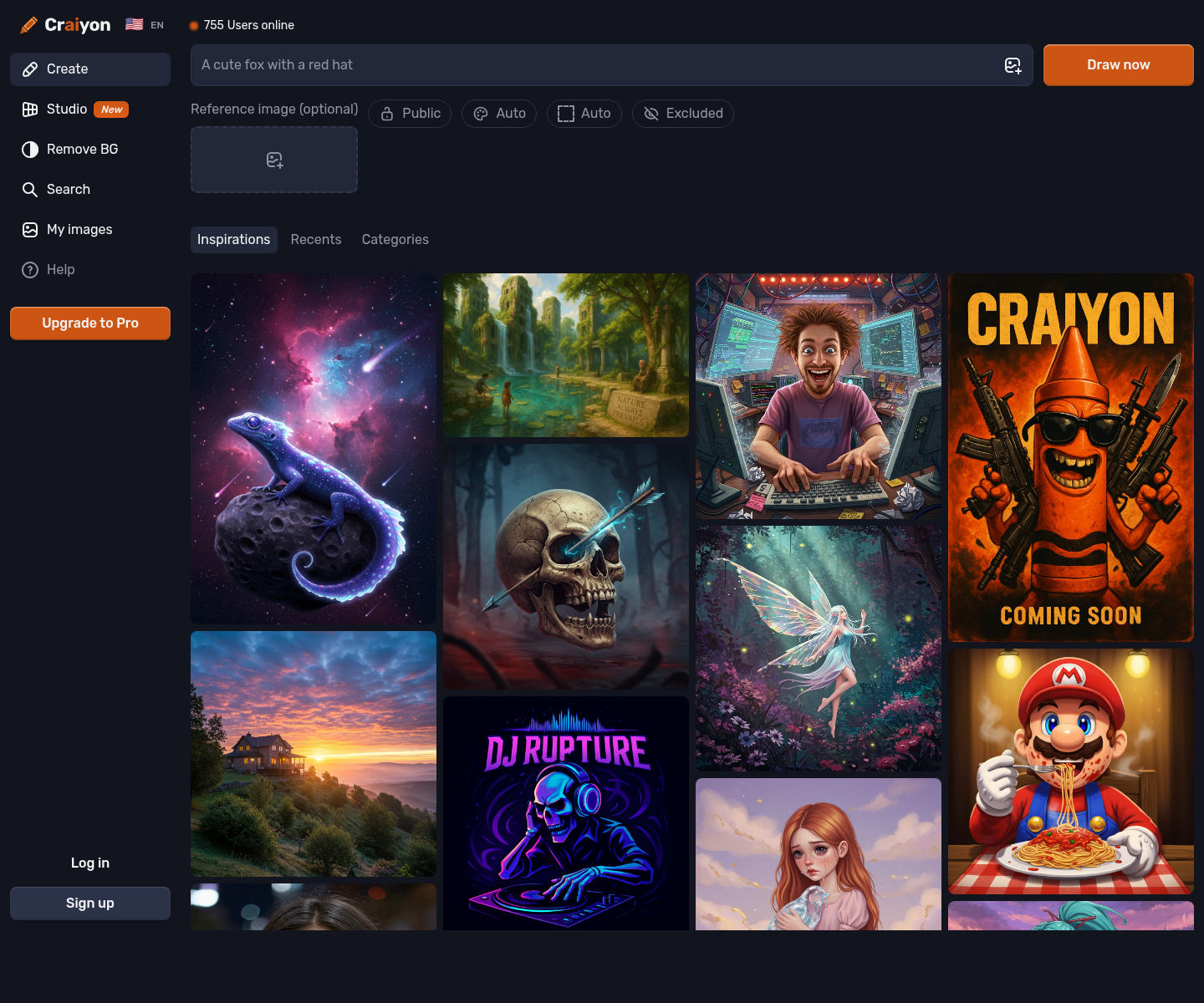The width and height of the screenshot is (1204, 1003).
Task: Click the Create pencil icon in sidebar
Action: click(x=30, y=69)
